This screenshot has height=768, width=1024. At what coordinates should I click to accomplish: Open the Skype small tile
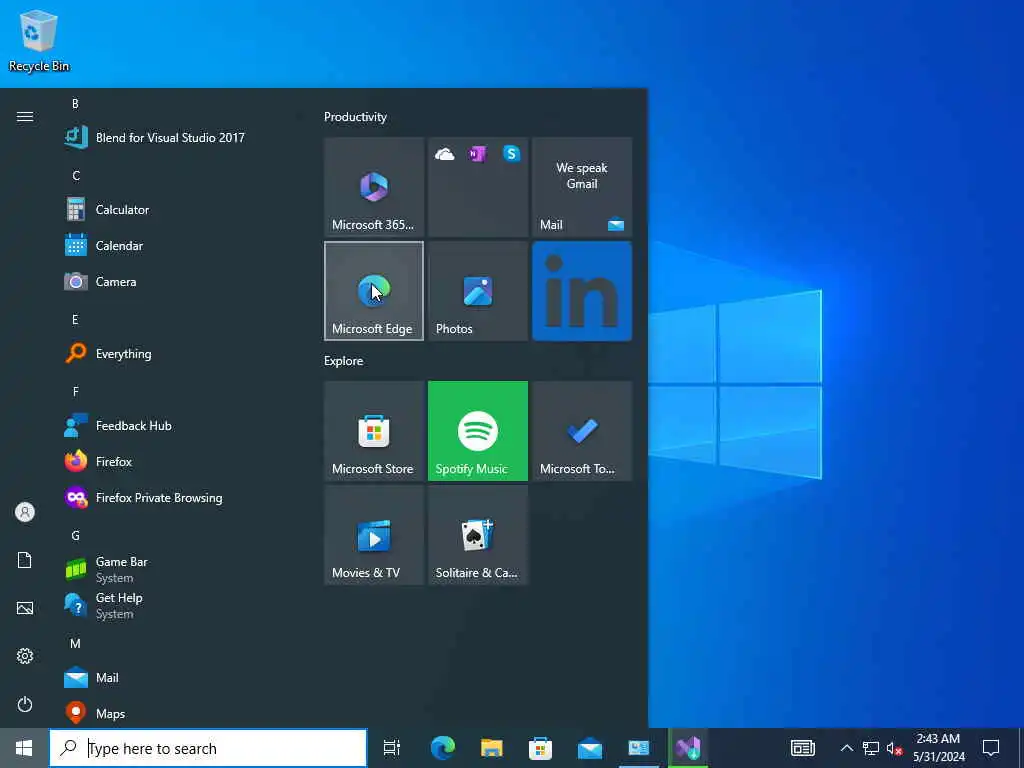pos(511,154)
